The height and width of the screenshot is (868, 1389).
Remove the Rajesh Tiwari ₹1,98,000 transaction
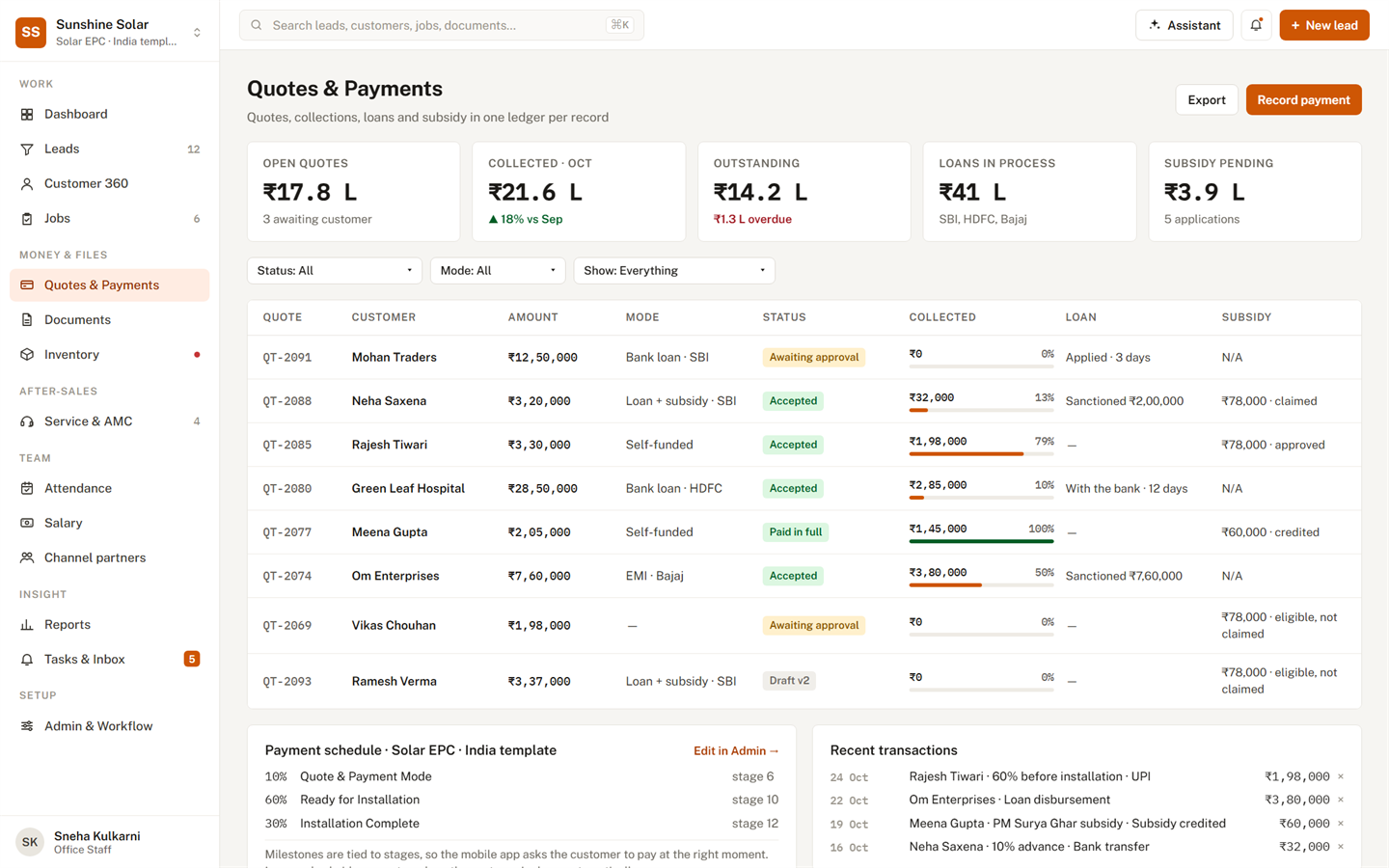point(1341,776)
